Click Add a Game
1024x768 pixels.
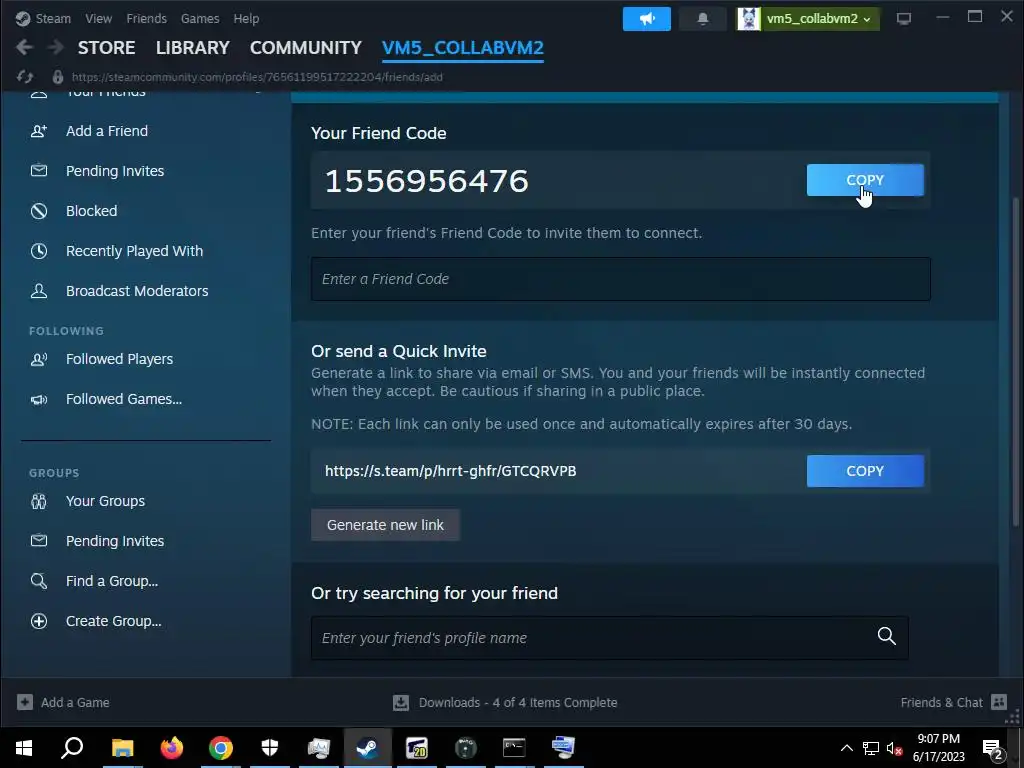point(63,703)
